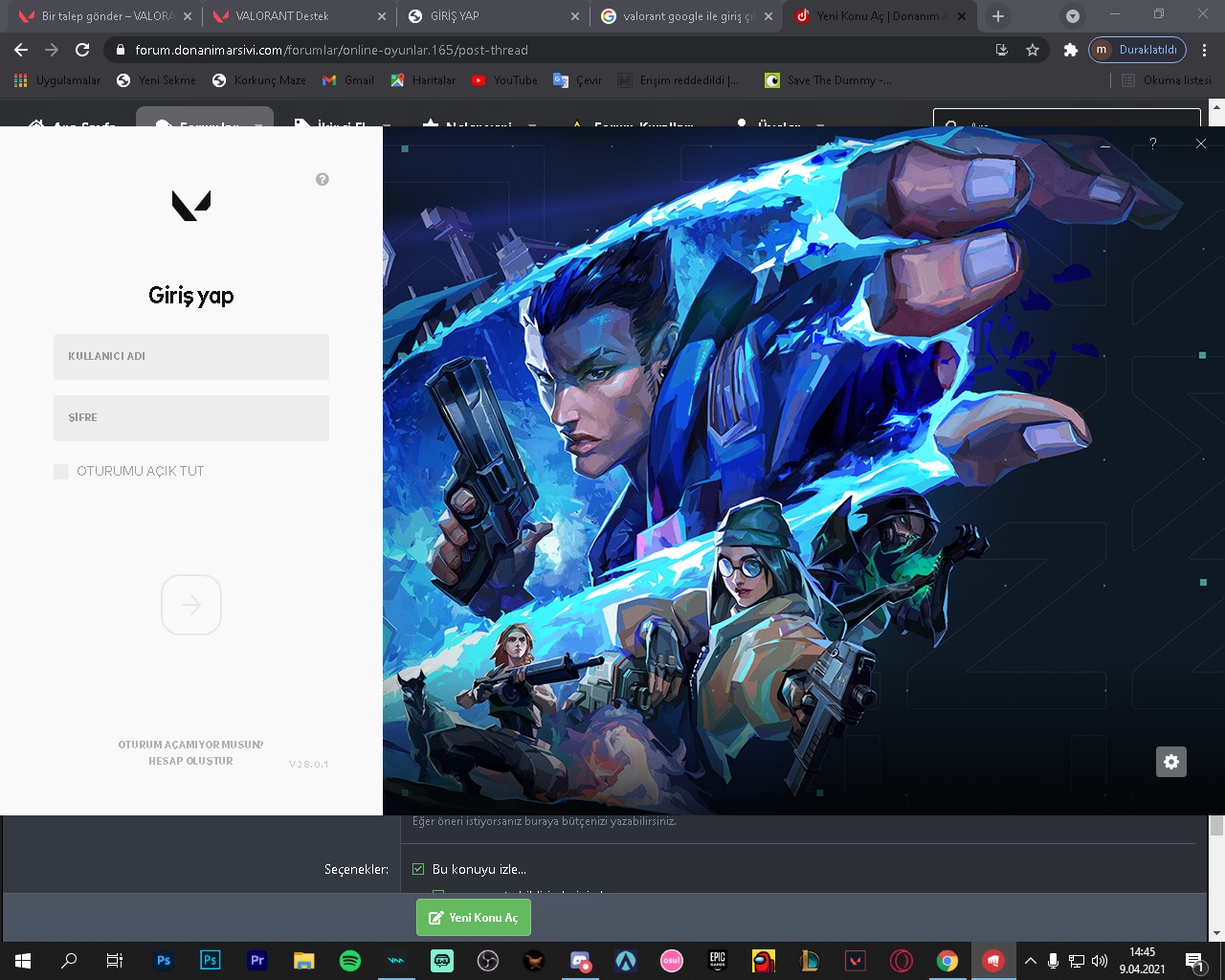The width and height of the screenshot is (1225, 980).
Task: Open Gmail bookmark
Action: point(348,80)
